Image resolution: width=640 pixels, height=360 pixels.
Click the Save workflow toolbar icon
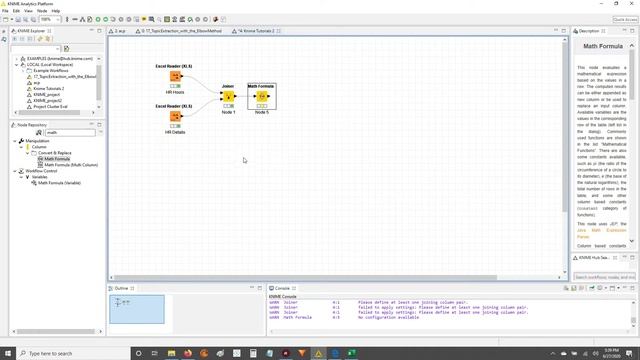coord(18,19)
